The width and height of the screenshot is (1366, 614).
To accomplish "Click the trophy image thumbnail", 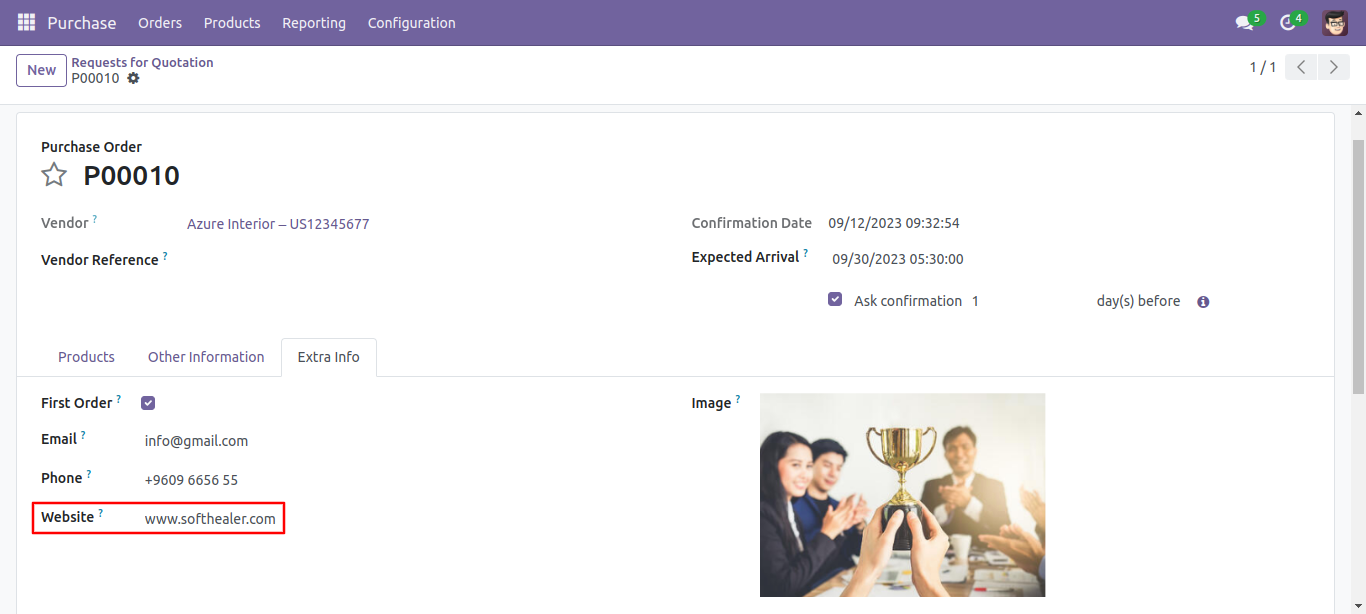I will [x=902, y=495].
